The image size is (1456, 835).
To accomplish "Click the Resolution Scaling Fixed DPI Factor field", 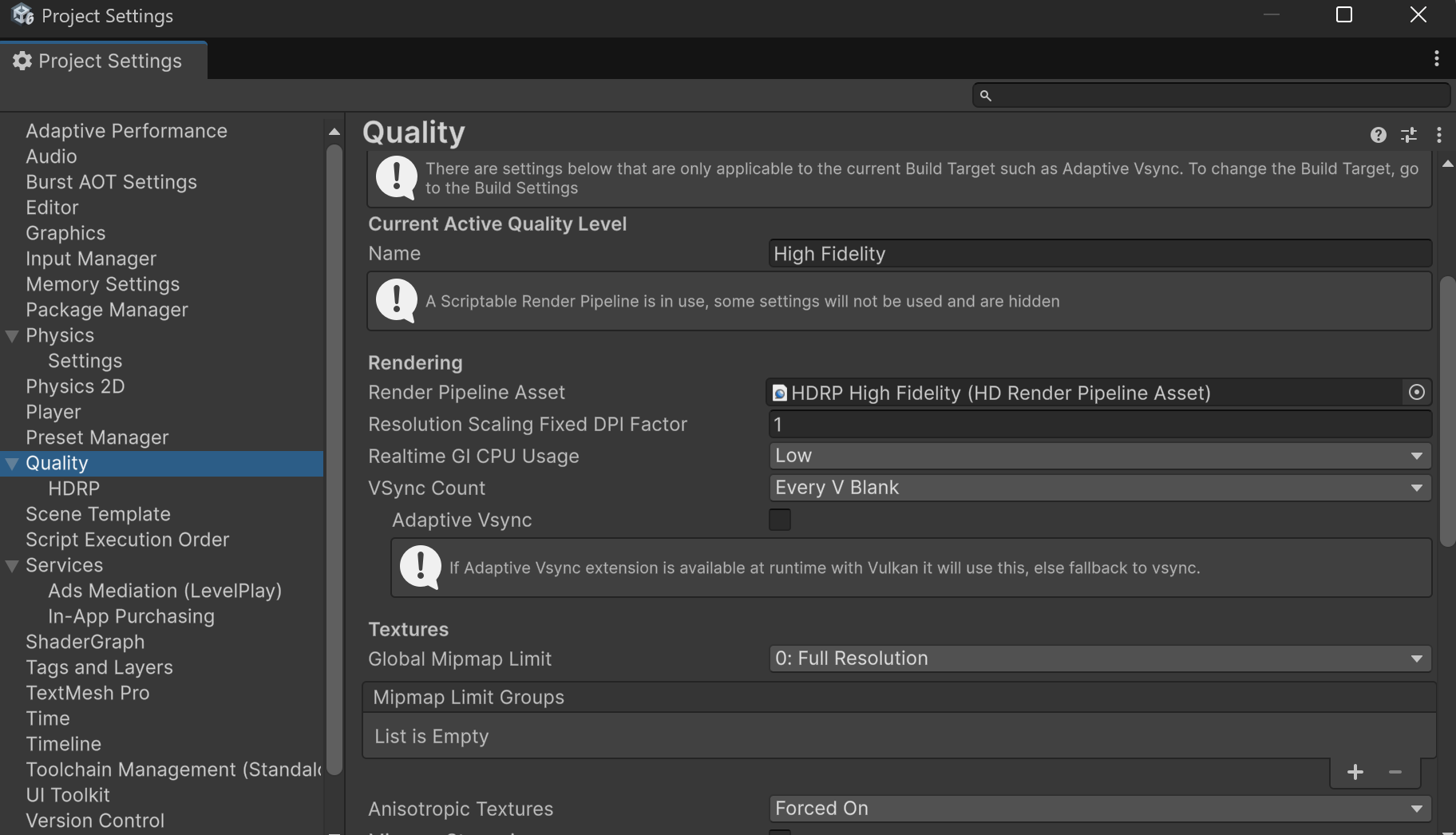I will pyautogui.click(x=1099, y=424).
